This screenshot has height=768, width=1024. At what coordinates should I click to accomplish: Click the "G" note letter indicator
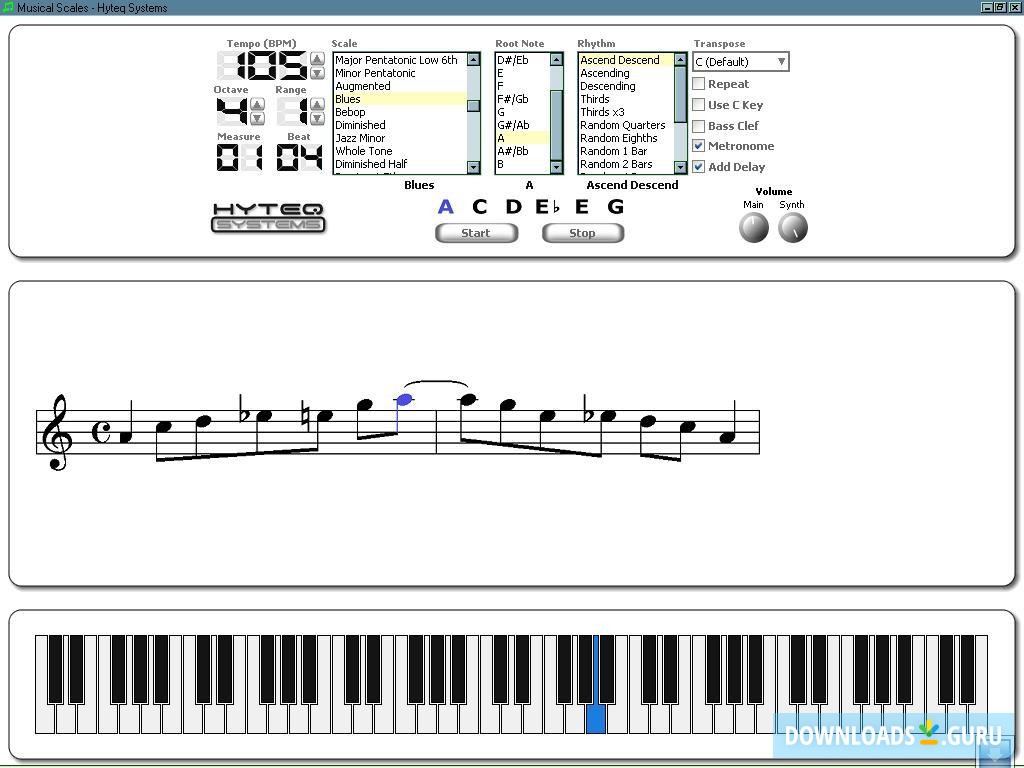click(x=616, y=206)
